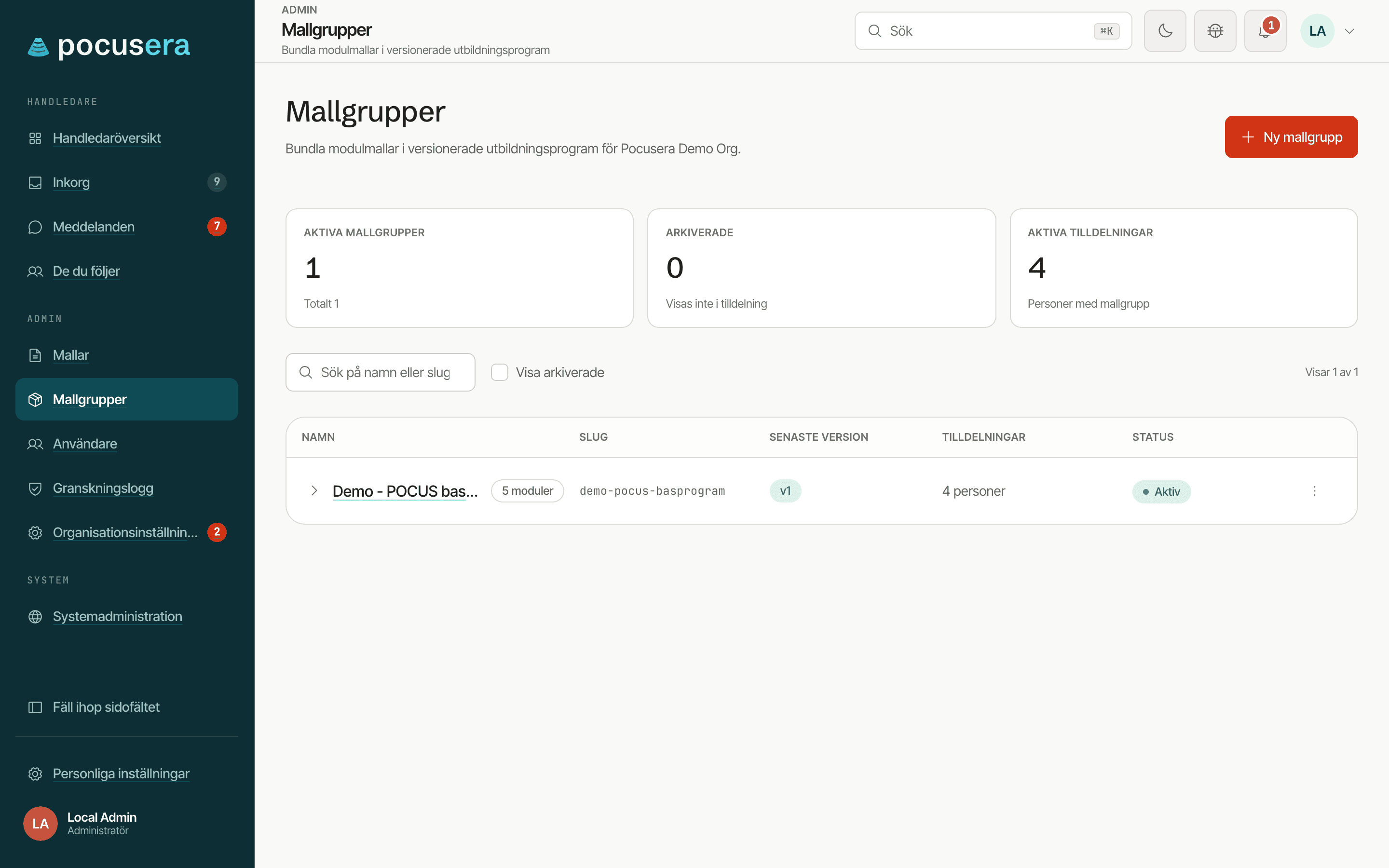Expand the Demo - POCUS basprogram row
The width and height of the screenshot is (1389, 868).
[x=314, y=491]
